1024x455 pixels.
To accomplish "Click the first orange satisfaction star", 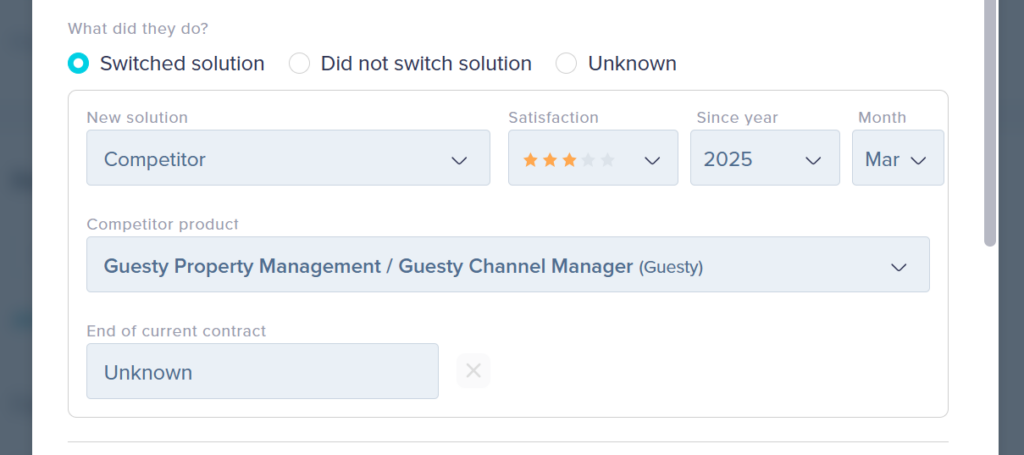I will (x=530, y=160).
